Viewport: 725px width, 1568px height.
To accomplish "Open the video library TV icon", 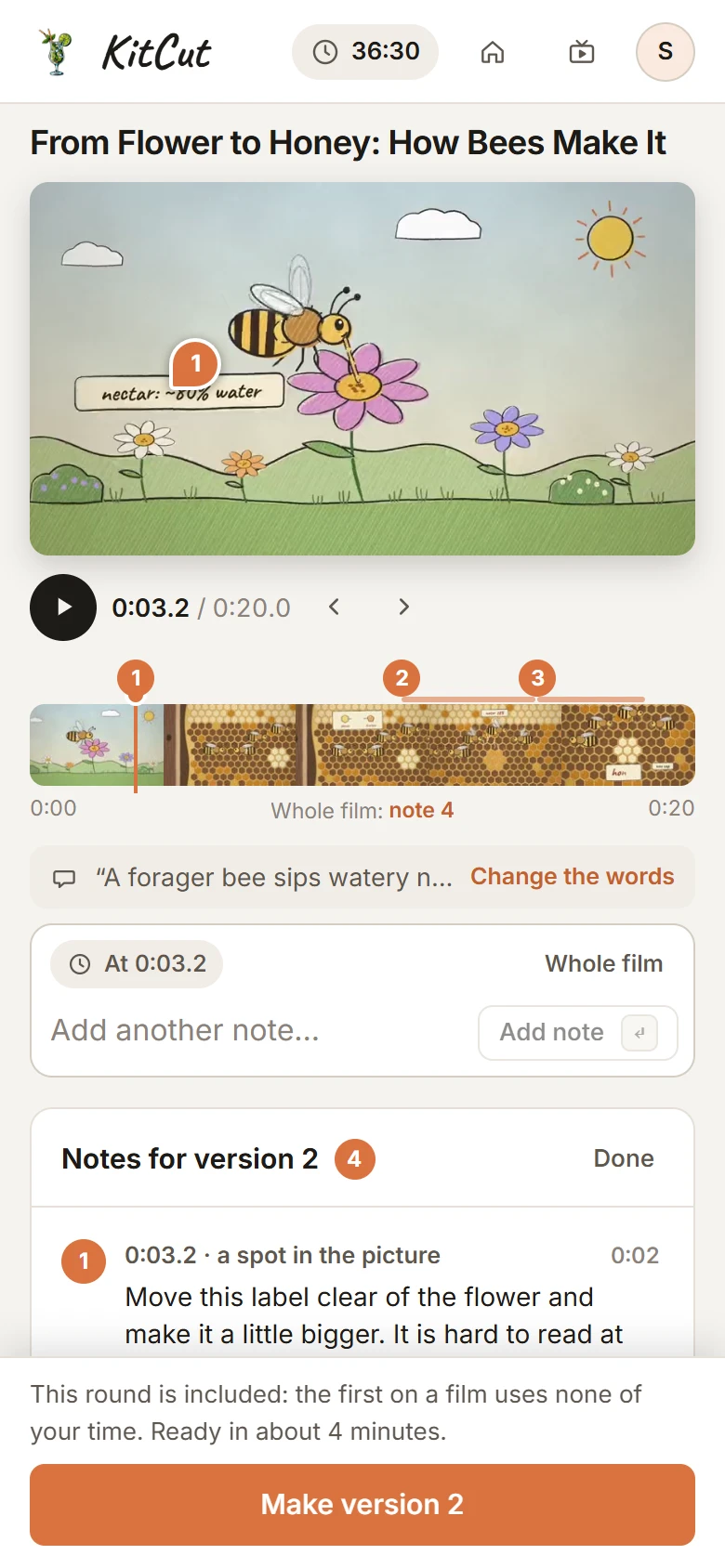I will [x=582, y=52].
